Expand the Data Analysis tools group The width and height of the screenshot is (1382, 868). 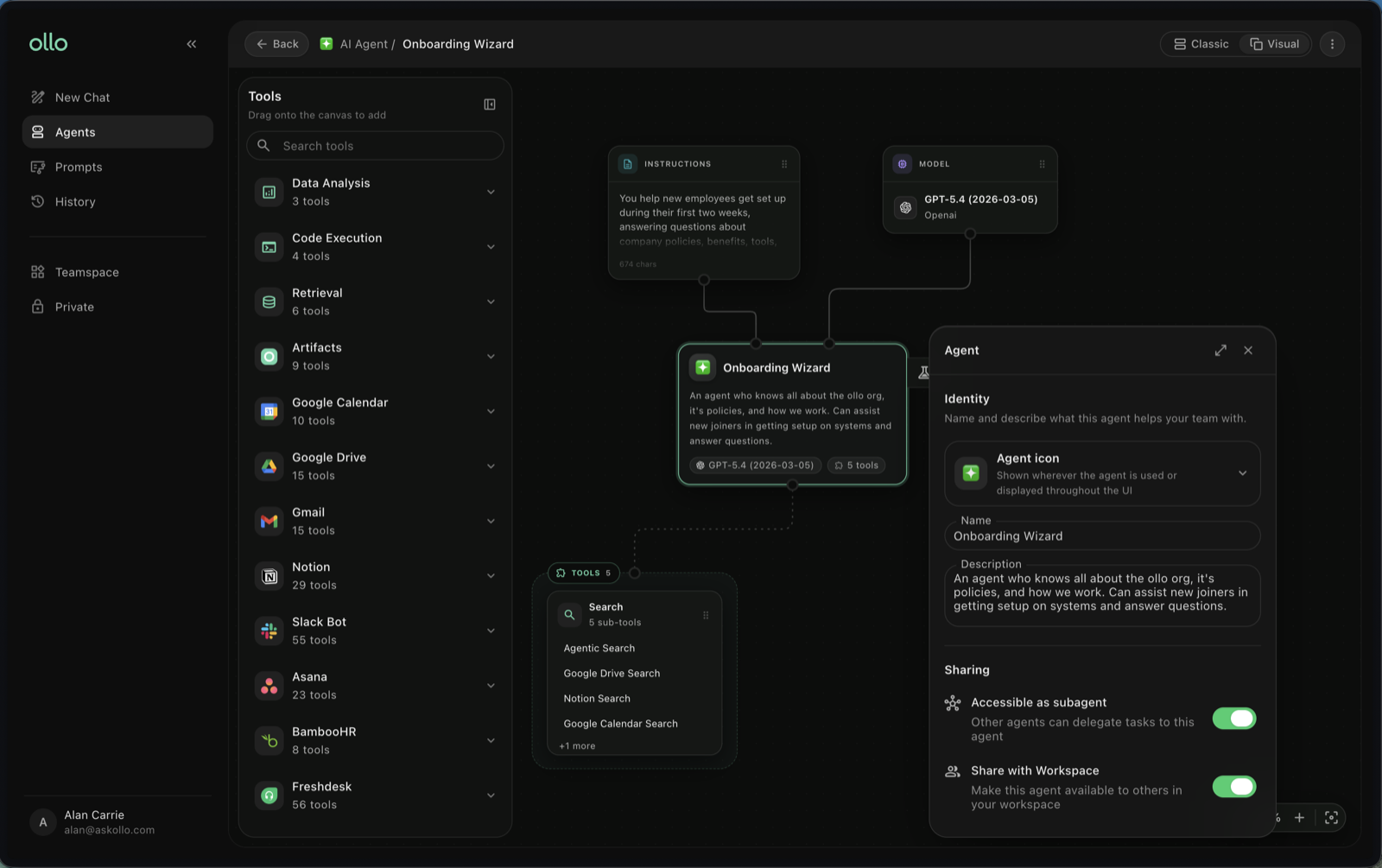point(491,192)
